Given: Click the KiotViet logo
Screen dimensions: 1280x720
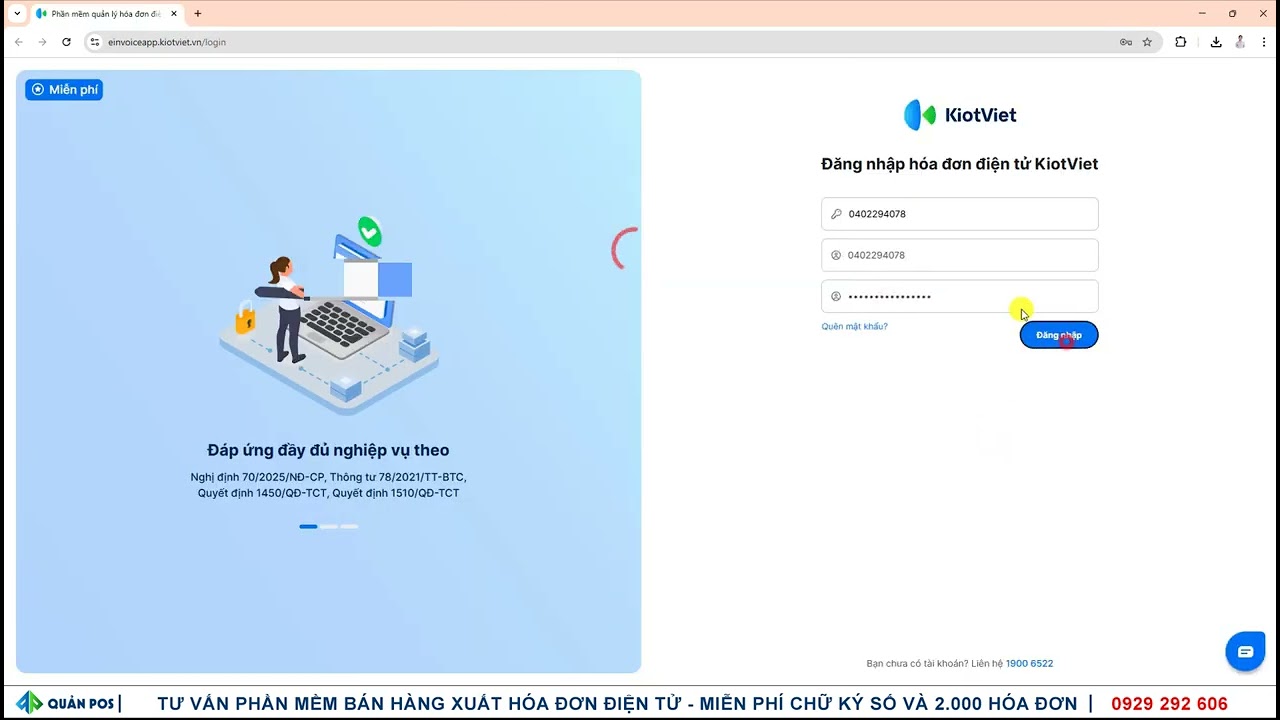Looking at the screenshot, I should [960, 115].
